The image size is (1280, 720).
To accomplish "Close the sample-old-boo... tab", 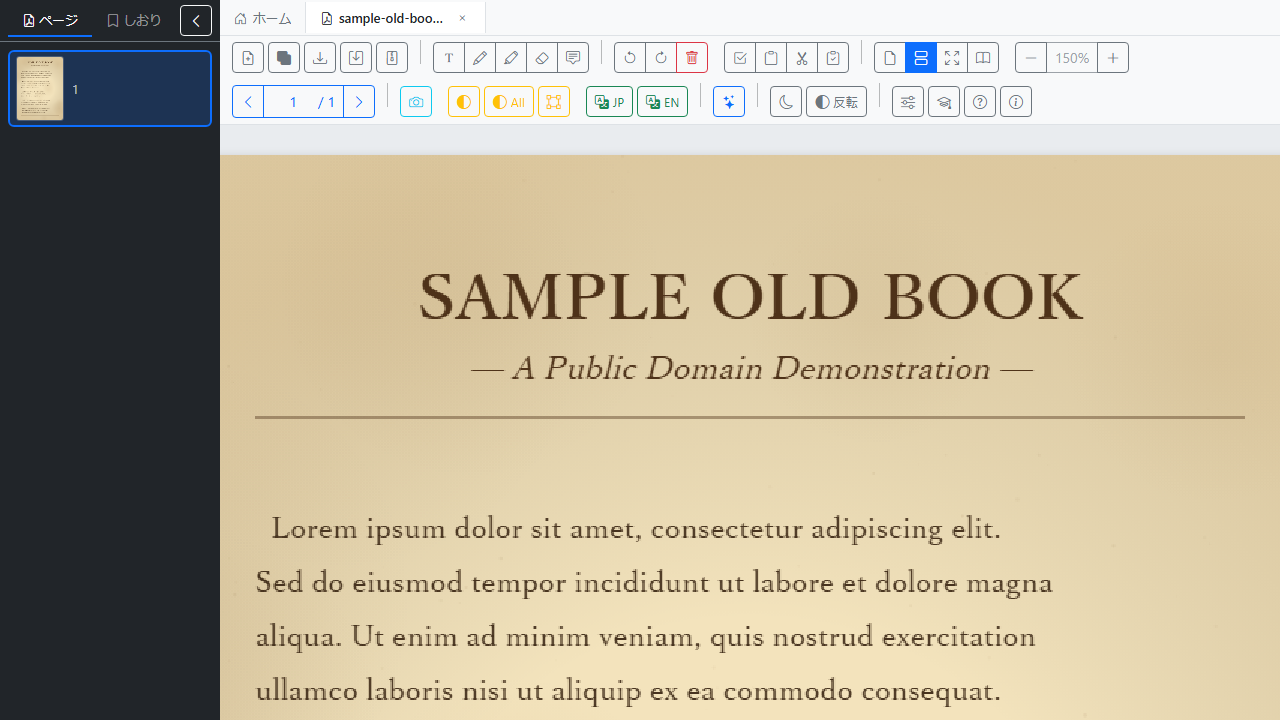I will [x=462, y=18].
